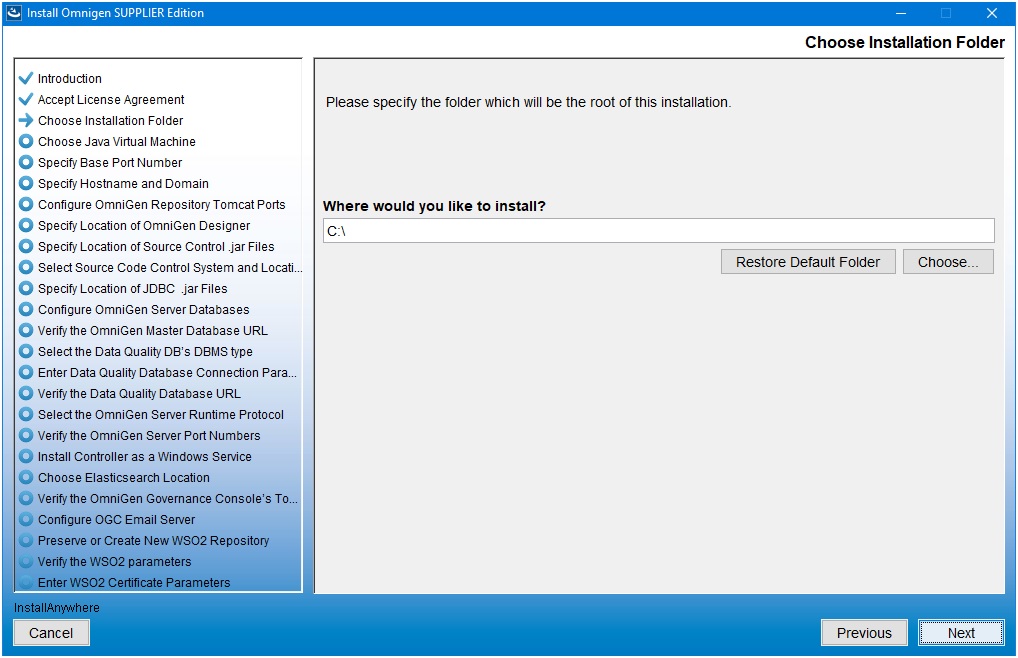Select Preserve or Create New WSO2 Repository text
1018x658 pixels.
pos(153,541)
